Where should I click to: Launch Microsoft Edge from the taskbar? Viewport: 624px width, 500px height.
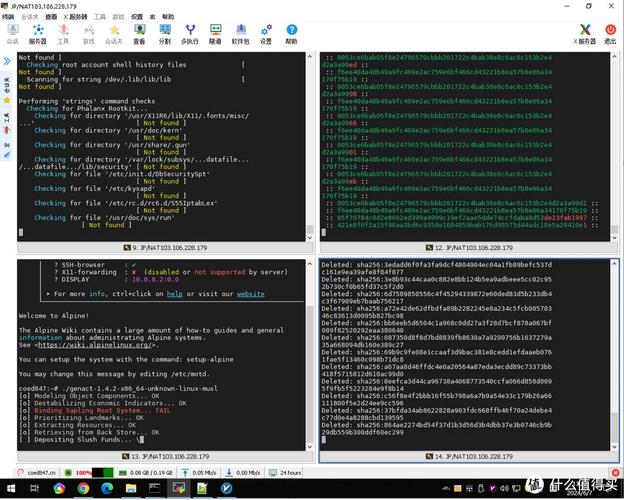(x=107, y=488)
